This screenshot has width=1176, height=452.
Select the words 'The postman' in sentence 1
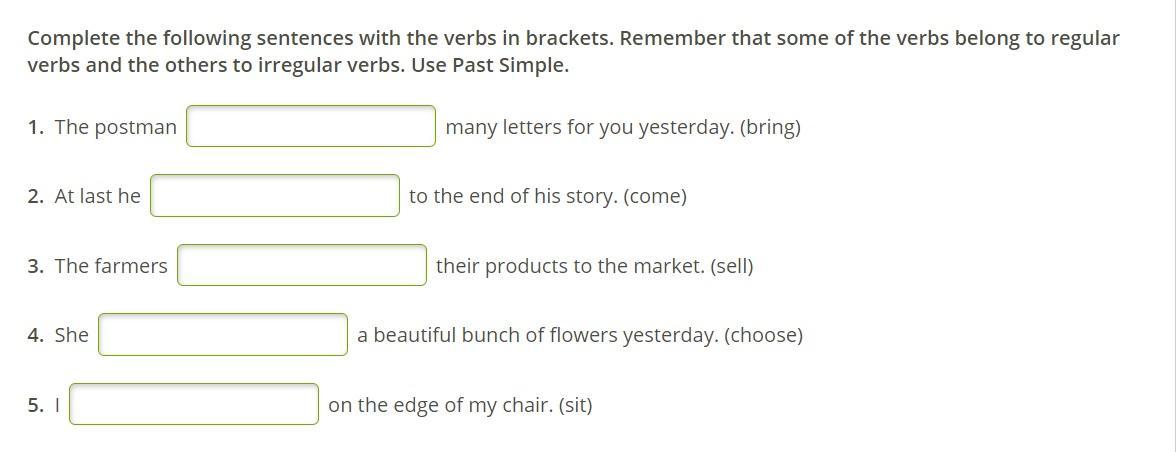click(x=116, y=127)
